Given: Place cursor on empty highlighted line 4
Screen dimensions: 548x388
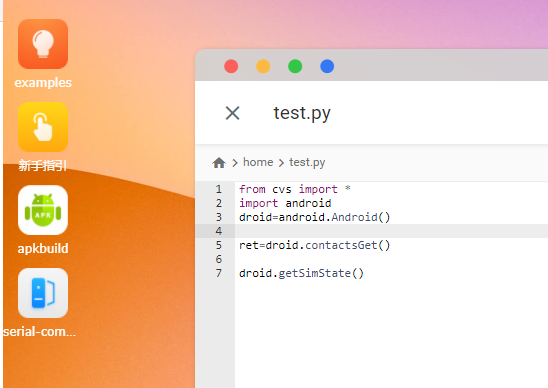Looking at the screenshot, I should coord(391,231).
